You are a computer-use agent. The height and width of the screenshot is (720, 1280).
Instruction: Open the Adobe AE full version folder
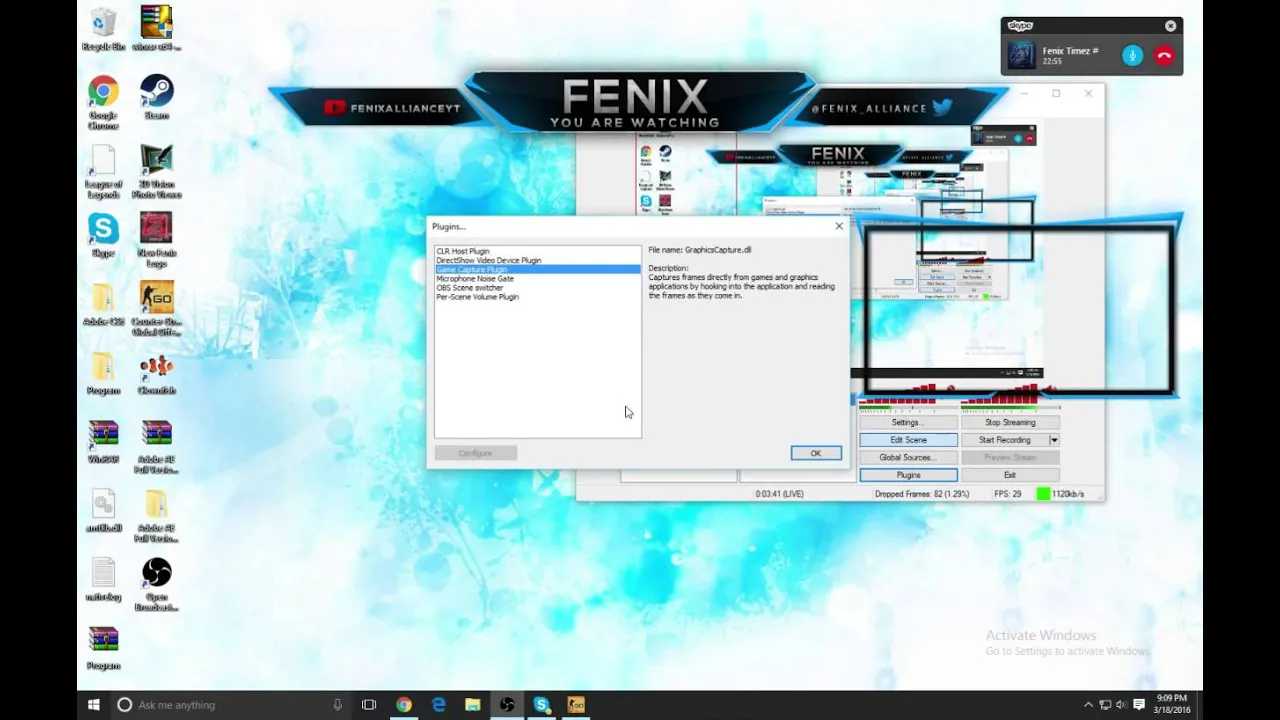tap(157, 515)
